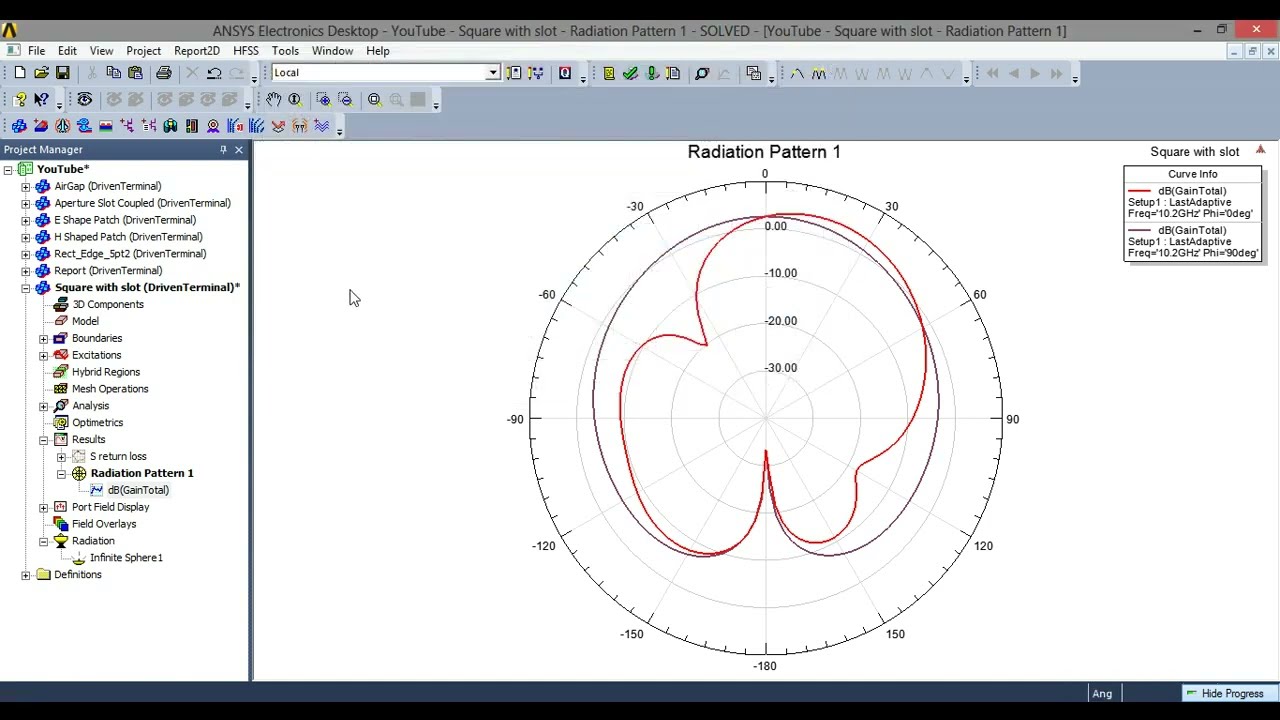Click the Paste clipboard icon

[135, 73]
